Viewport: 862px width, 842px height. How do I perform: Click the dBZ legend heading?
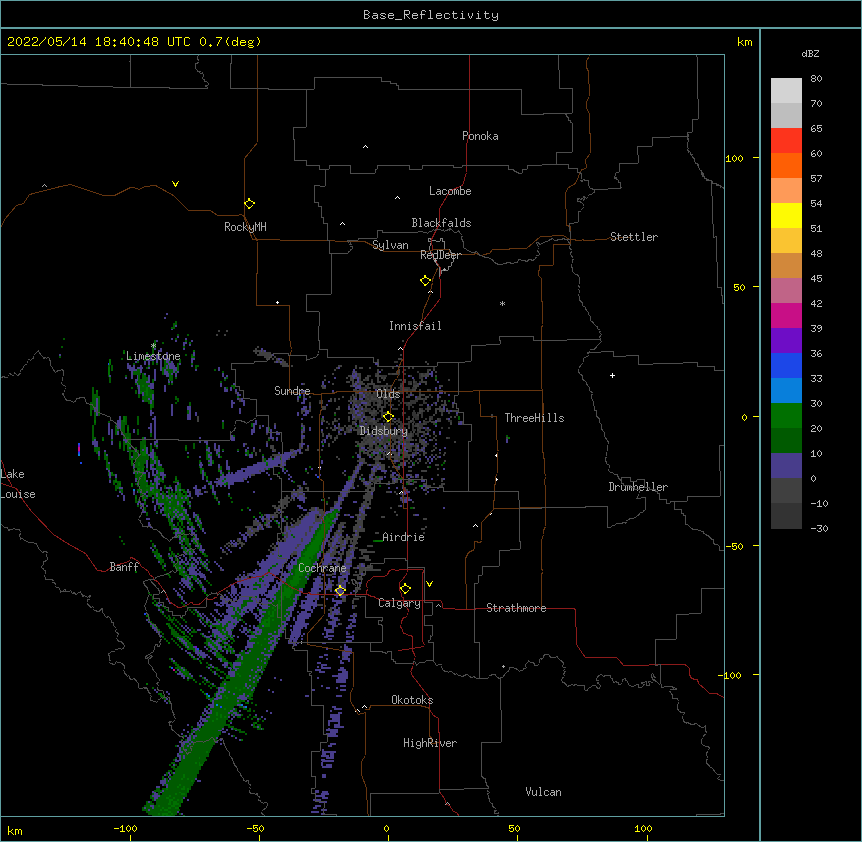pos(810,53)
